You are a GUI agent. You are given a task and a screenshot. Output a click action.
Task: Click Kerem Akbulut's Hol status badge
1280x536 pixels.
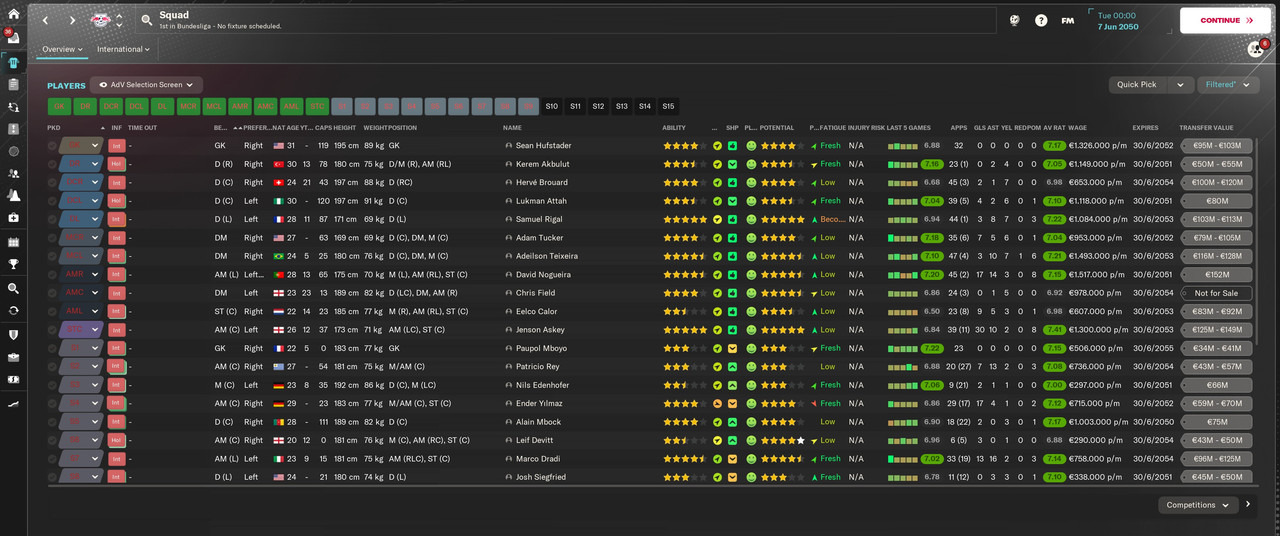[116, 164]
